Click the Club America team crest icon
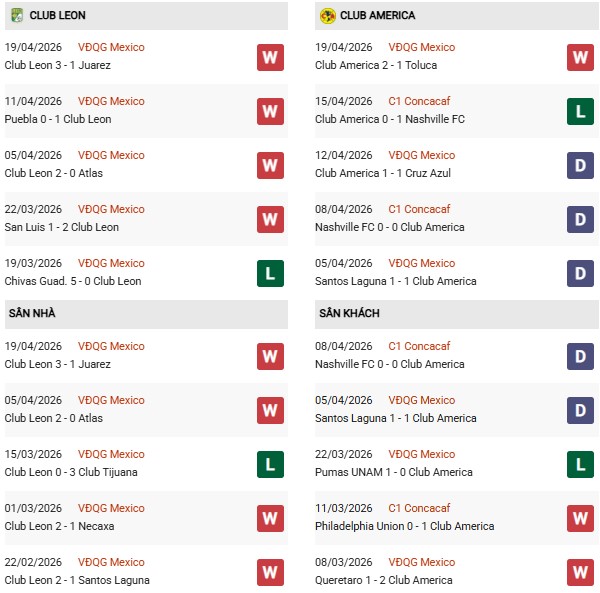600x593 pixels. coord(327,16)
